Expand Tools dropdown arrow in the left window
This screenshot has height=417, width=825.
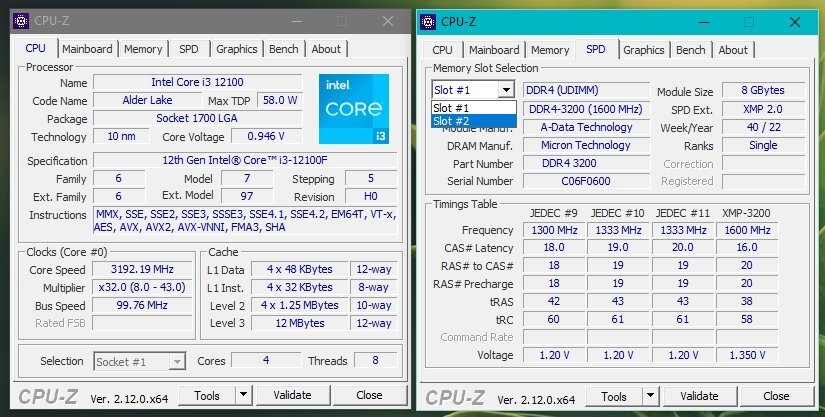[x=243, y=395]
